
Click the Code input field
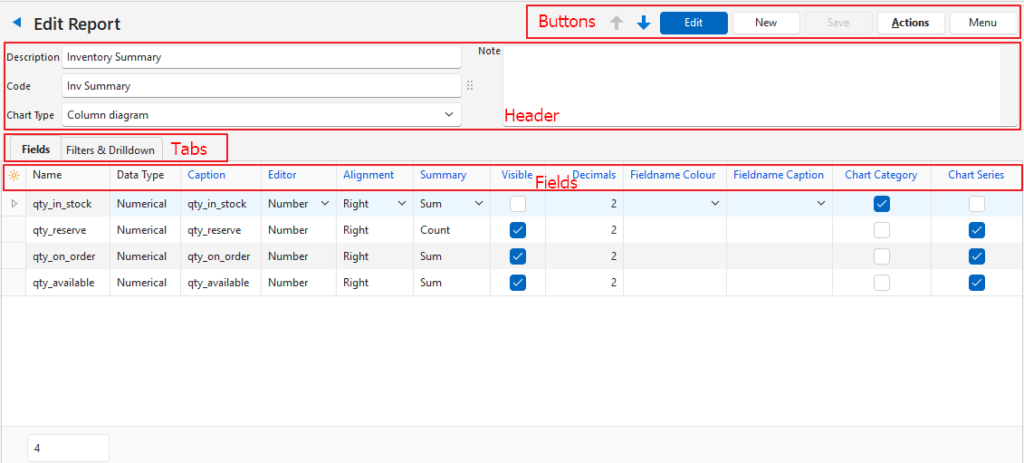[262, 86]
